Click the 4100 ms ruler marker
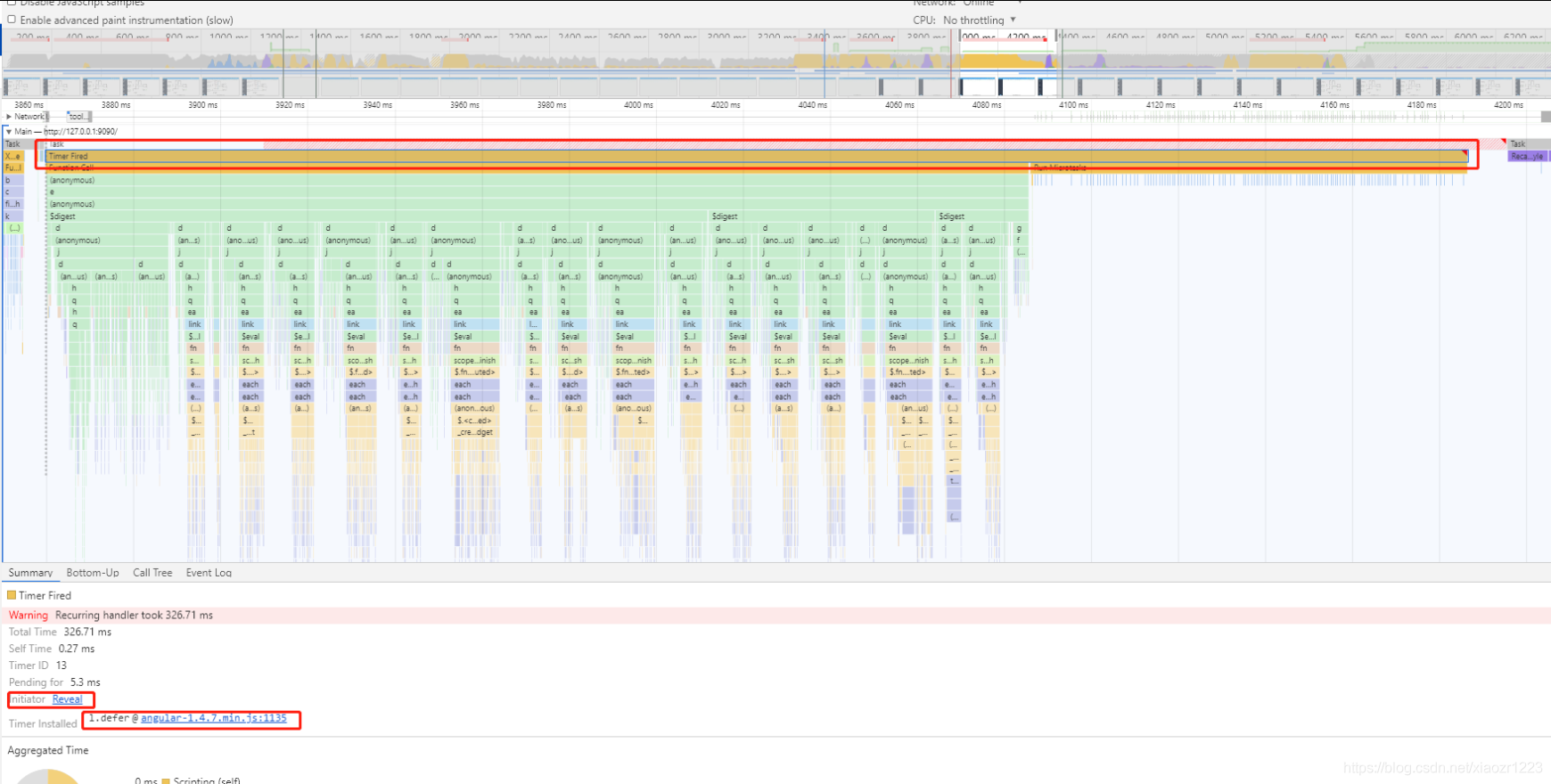The height and width of the screenshot is (784, 1551). coord(1073,105)
